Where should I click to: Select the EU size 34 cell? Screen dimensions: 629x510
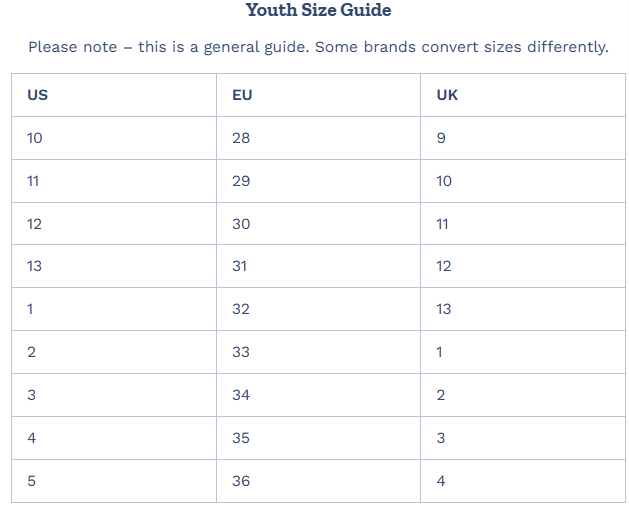(319, 395)
